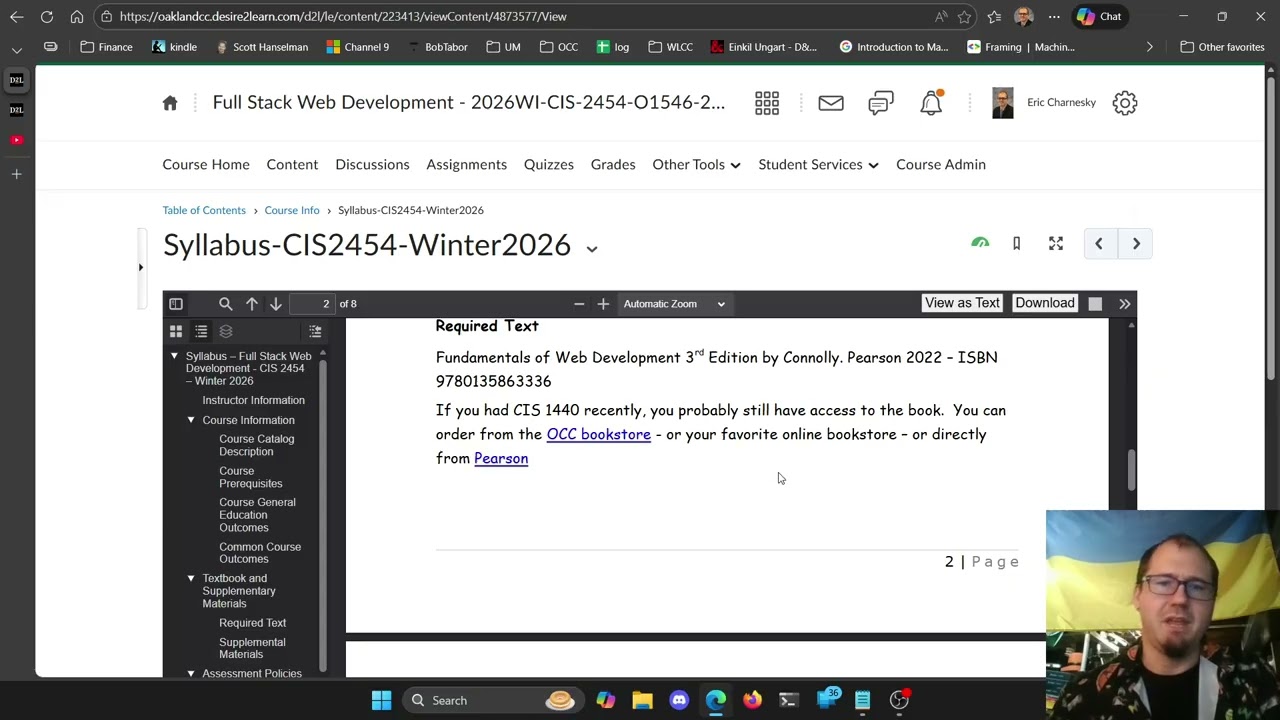Click the green completion tracking icon
This screenshot has width=1280, height=720.
pos(980,243)
